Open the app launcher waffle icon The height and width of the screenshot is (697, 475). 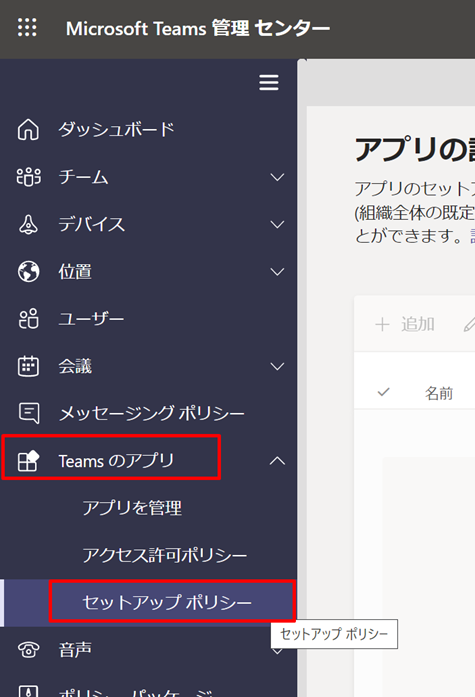[x=27, y=28]
